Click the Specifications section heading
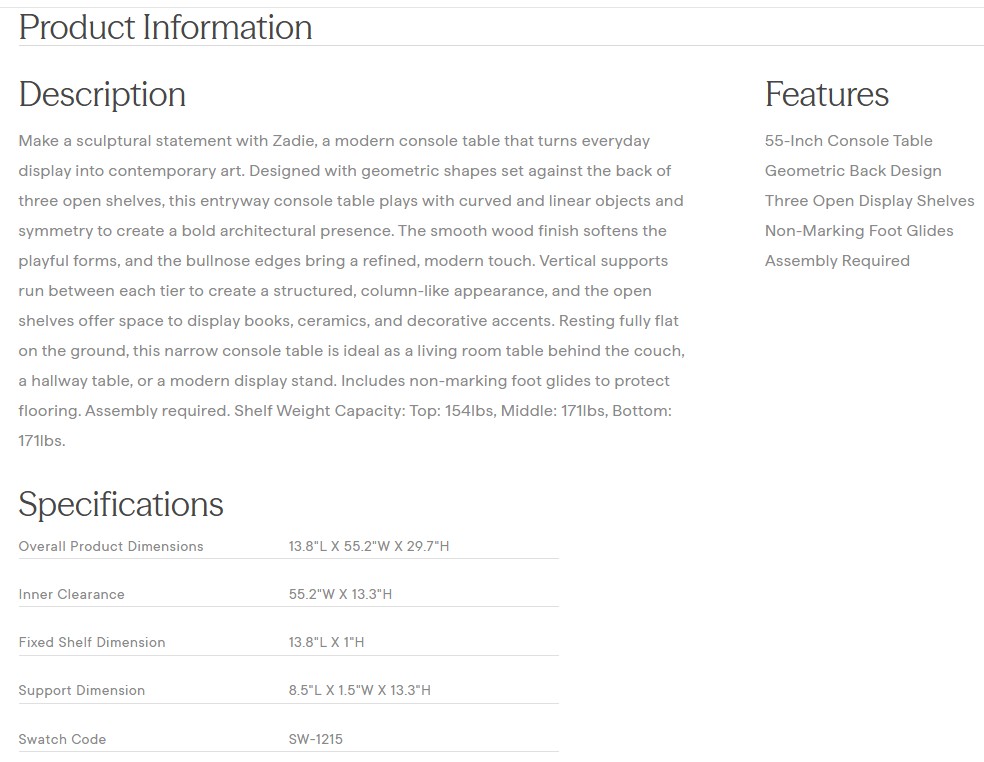 [x=120, y=504]
